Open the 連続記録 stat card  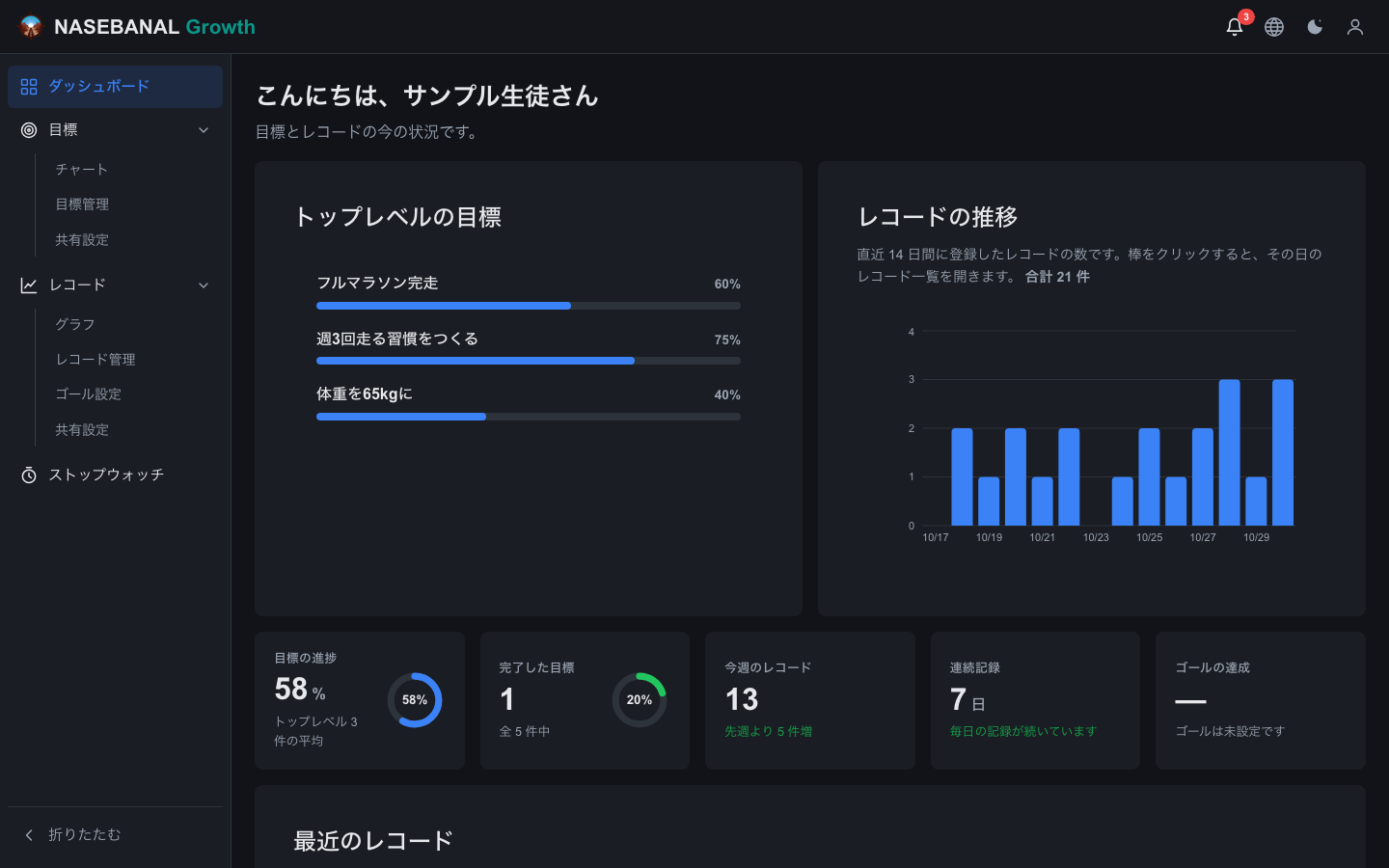(x=1035, y=701)
